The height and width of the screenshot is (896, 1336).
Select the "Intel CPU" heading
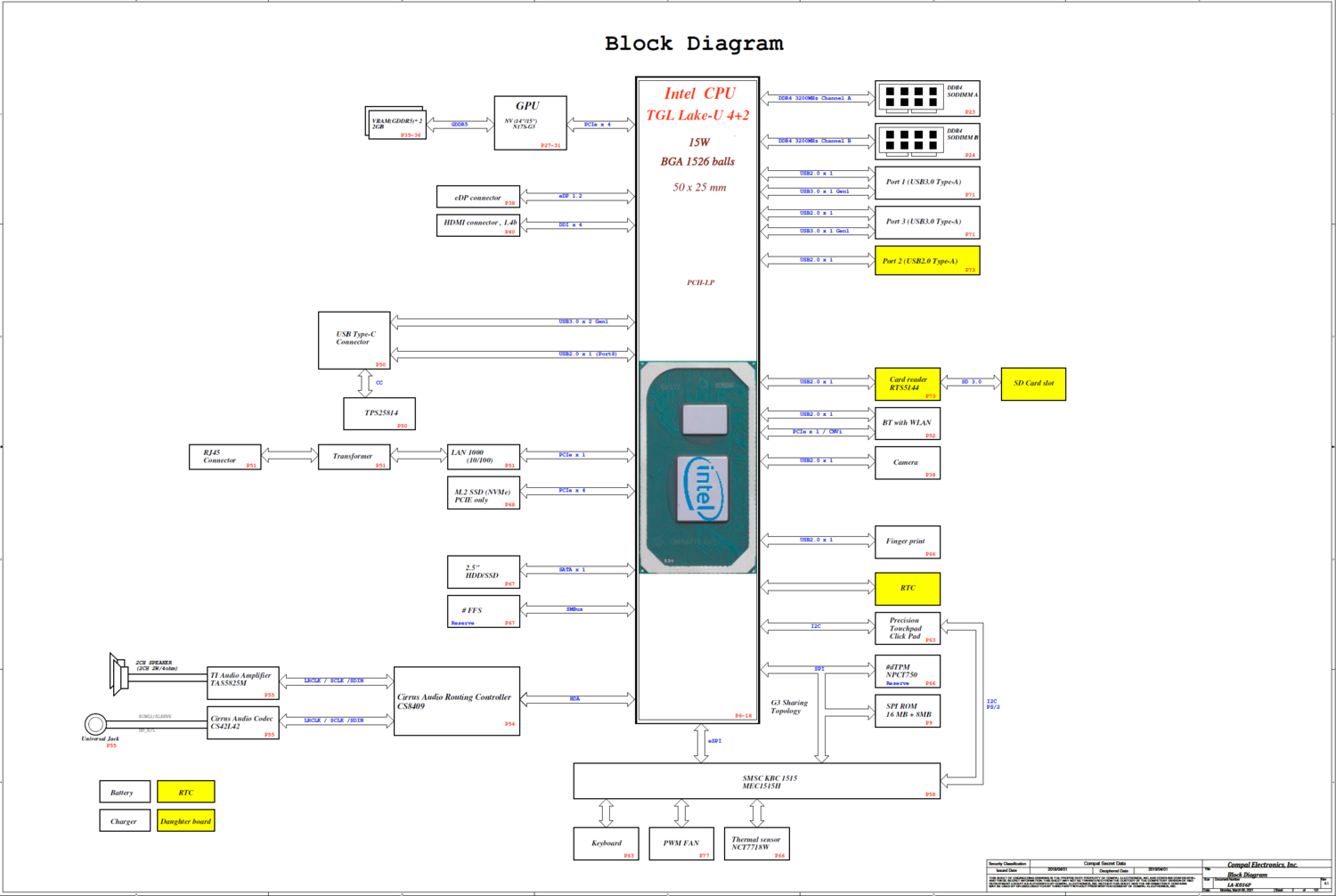700,94
